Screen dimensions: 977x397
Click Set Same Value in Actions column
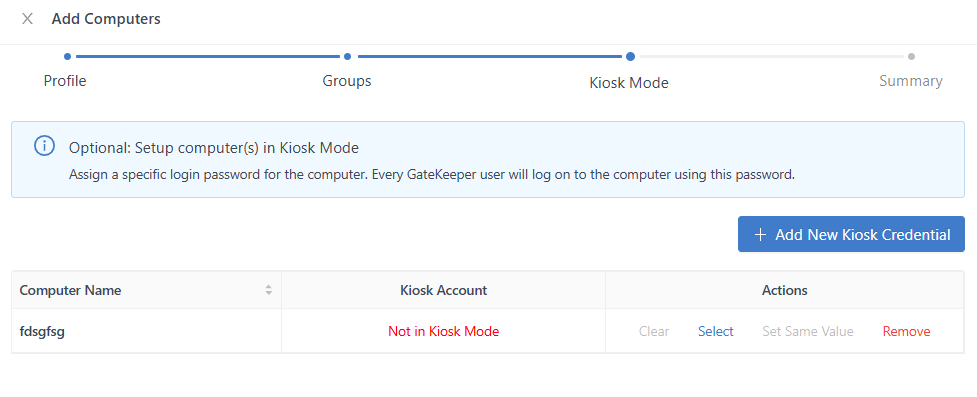pos(808,331)
